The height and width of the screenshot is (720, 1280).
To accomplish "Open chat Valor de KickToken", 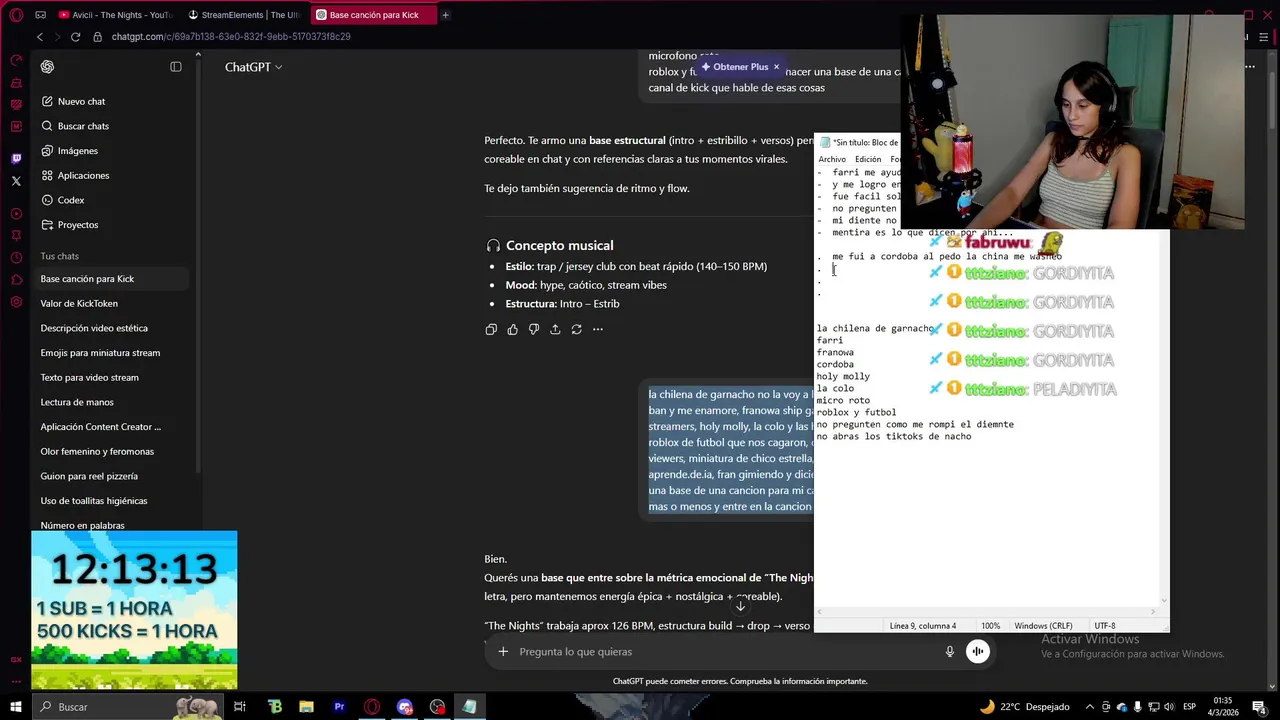I will (x=79, y=303).
